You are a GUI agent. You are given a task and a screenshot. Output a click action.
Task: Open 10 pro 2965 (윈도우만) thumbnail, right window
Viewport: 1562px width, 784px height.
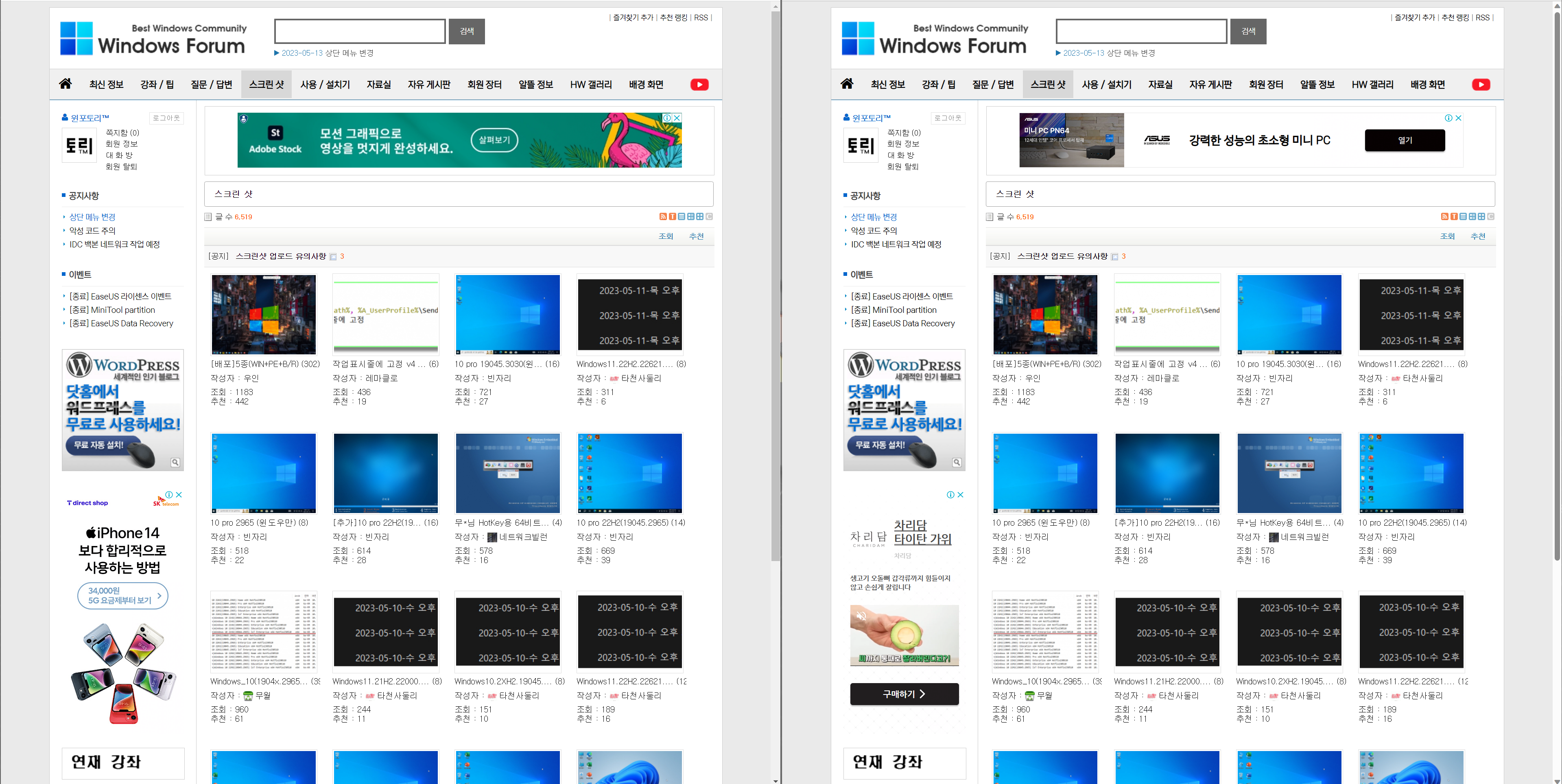pyautogui.click(x=1045, y=474)
